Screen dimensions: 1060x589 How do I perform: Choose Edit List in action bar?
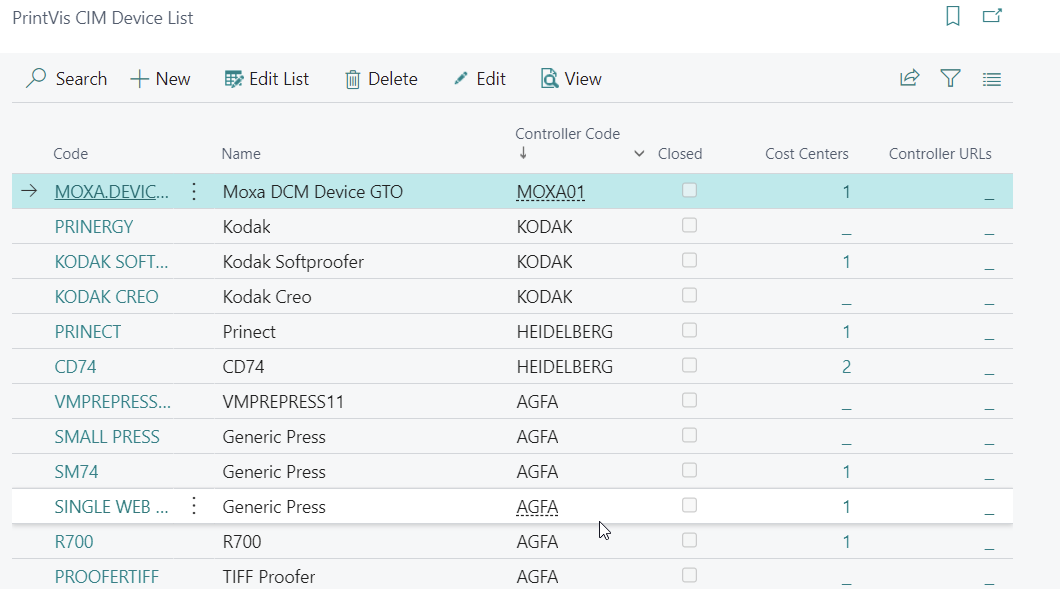[267, 79]
